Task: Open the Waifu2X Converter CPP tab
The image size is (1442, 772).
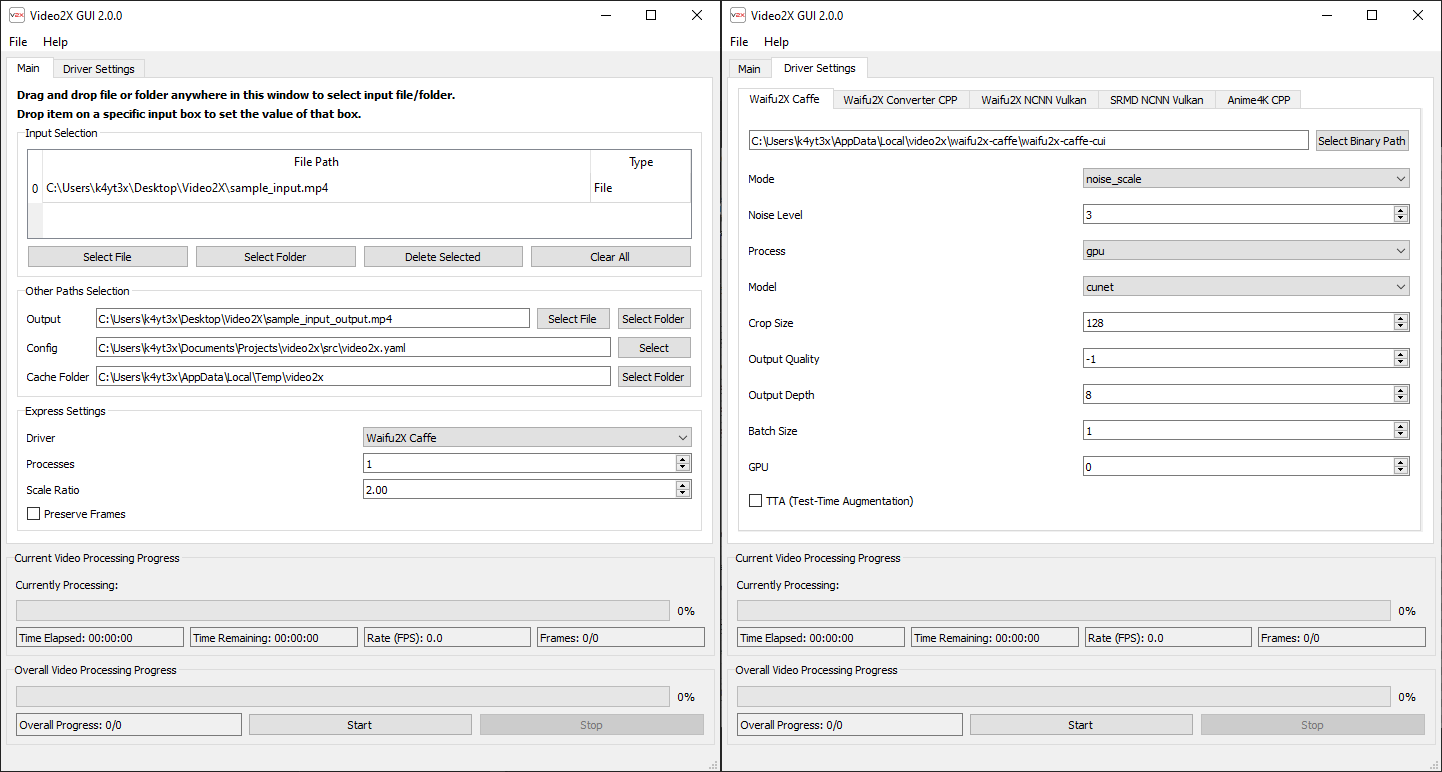Action: click(x=900, y=100)
